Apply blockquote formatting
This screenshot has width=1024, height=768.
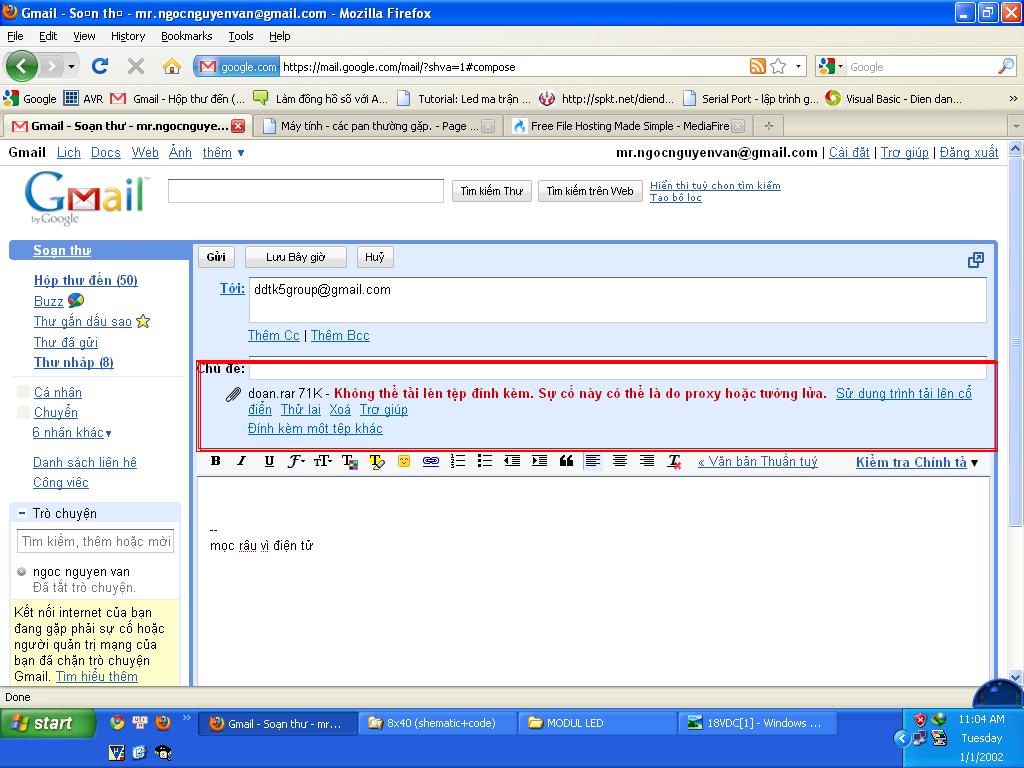(x=566, y=461)
